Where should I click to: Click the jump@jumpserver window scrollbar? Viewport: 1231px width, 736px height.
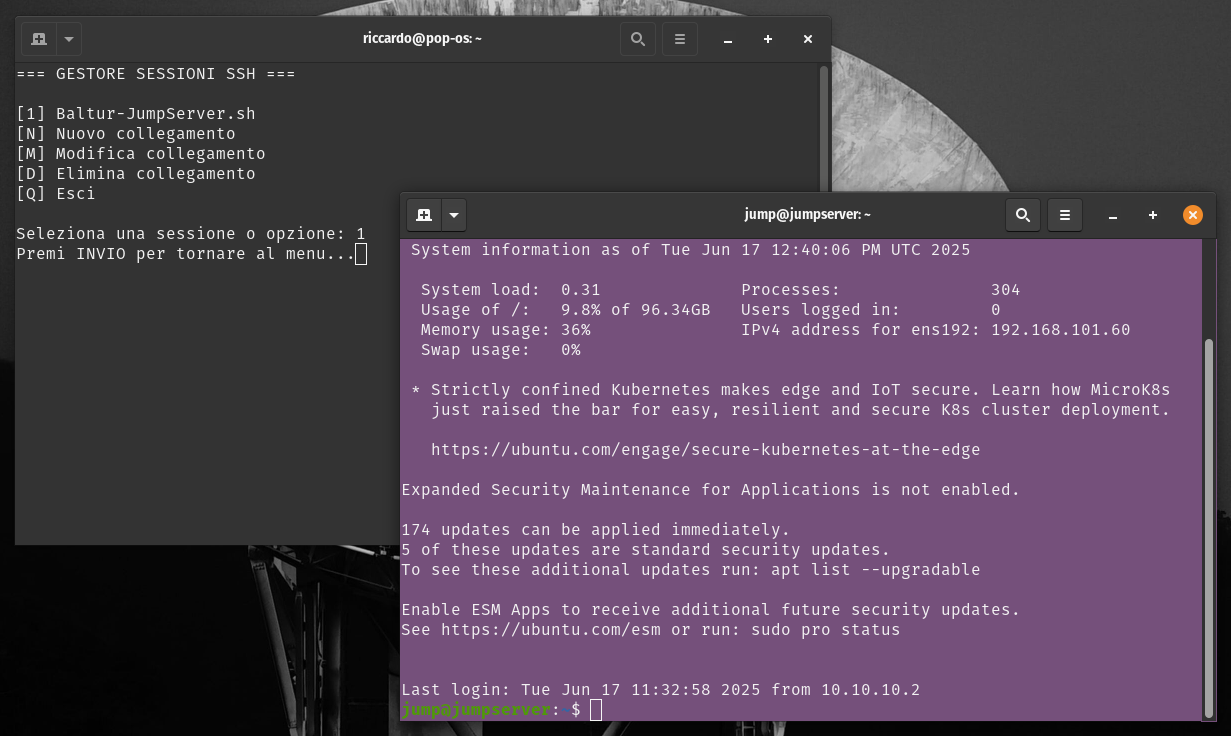(x=1208, y=528)
